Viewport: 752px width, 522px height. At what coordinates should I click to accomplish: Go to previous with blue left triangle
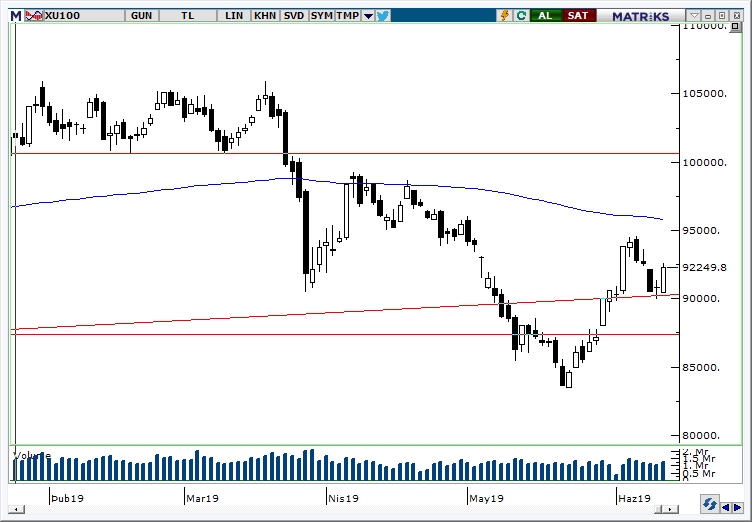click(x=727, y=507)
